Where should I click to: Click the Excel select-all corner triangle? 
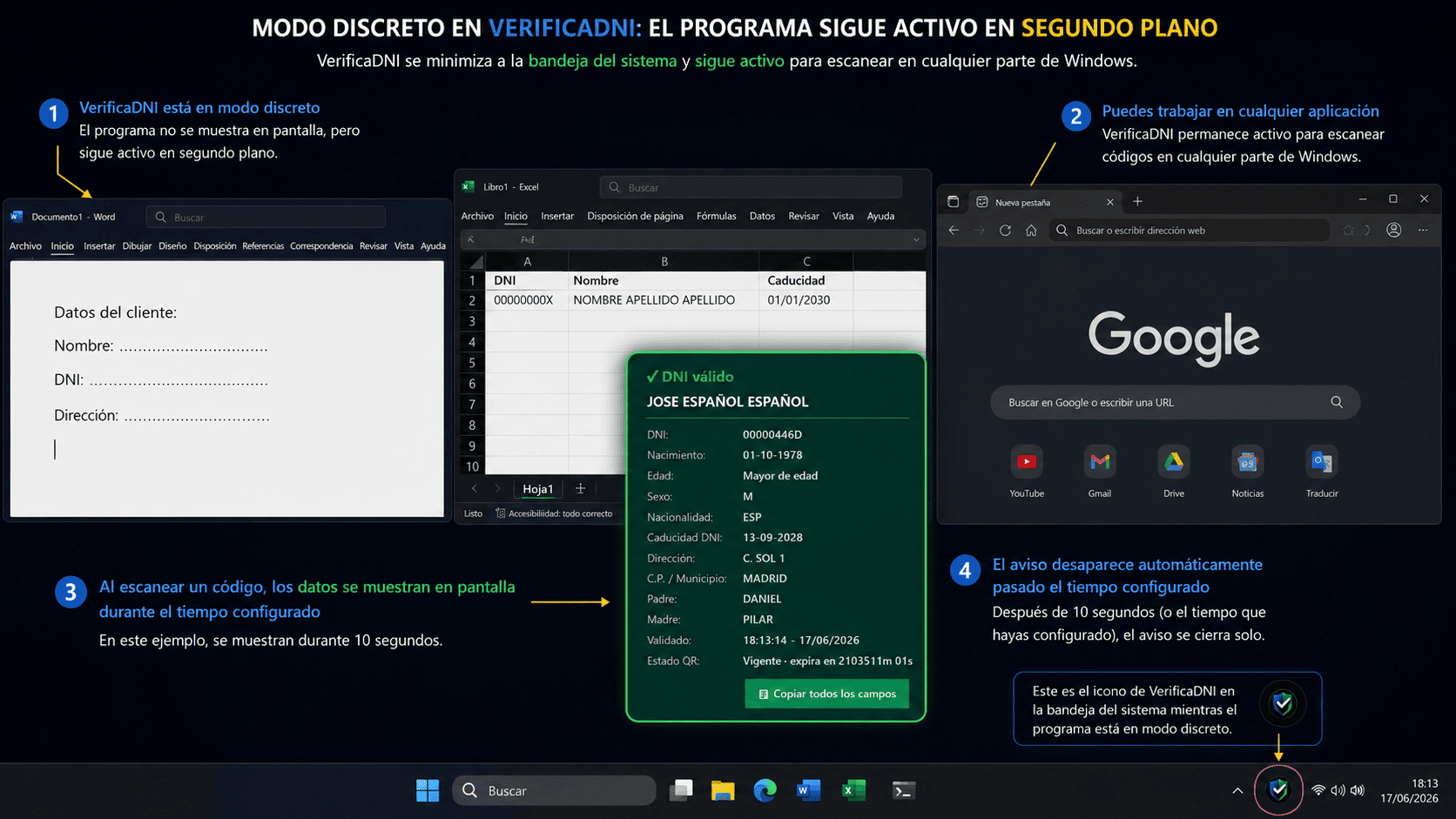click(x=475, y=261)
